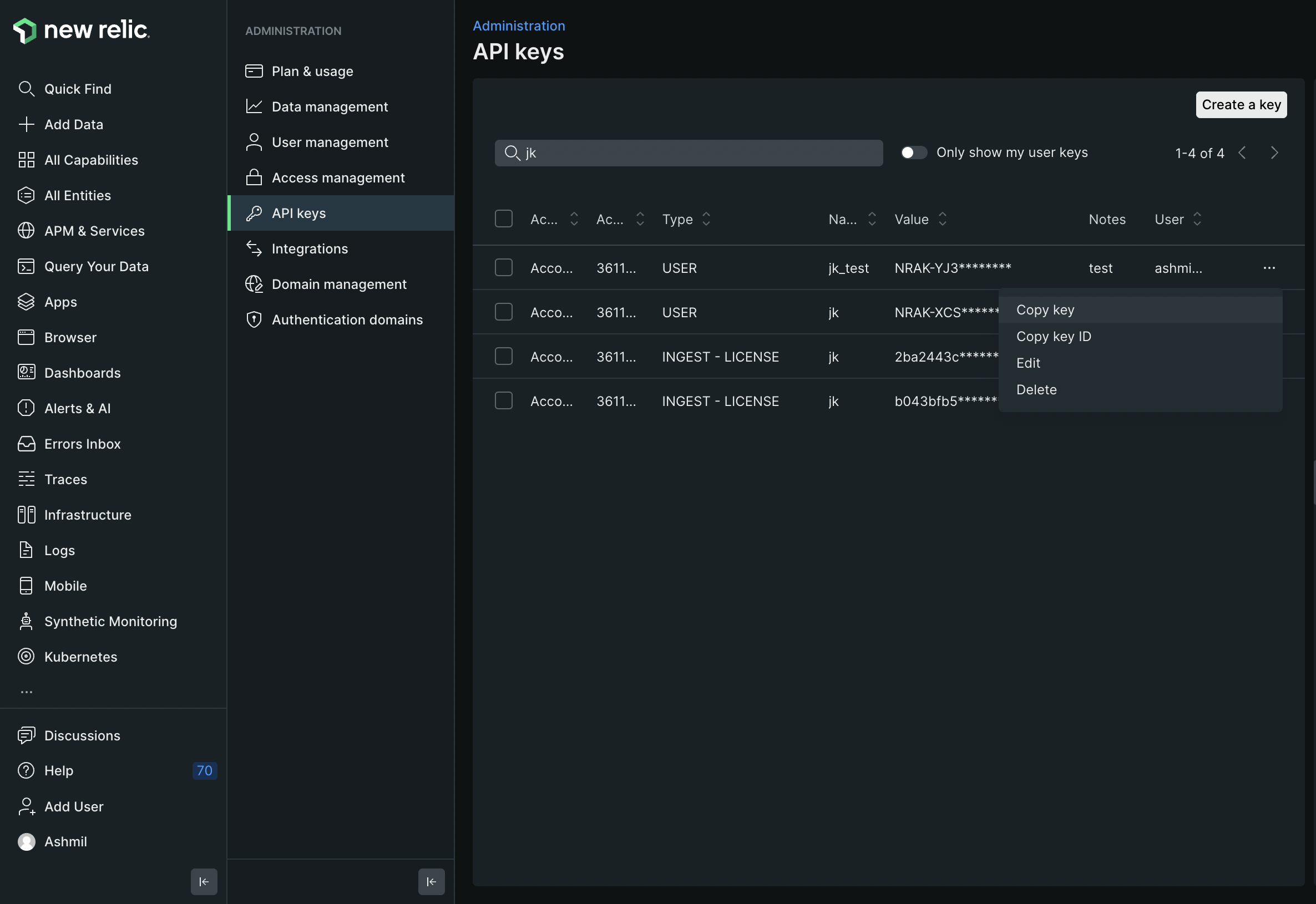Sort by Value column arrows
This screenshot has width=1316, height=904.
pyautogui.click(x=942, y=219)
